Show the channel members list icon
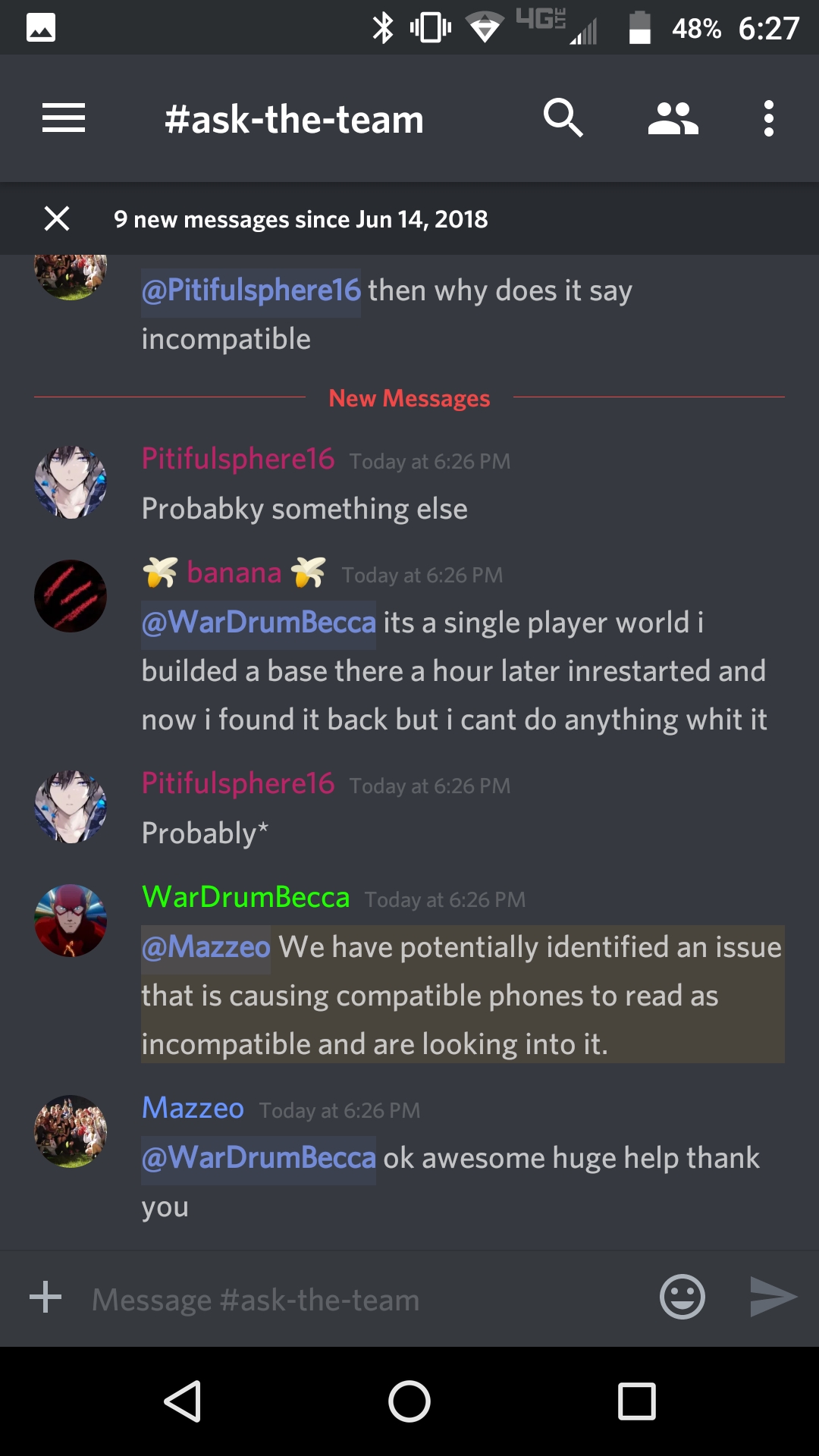Viewport: 819px width, 1456px height. click(673, 118)
